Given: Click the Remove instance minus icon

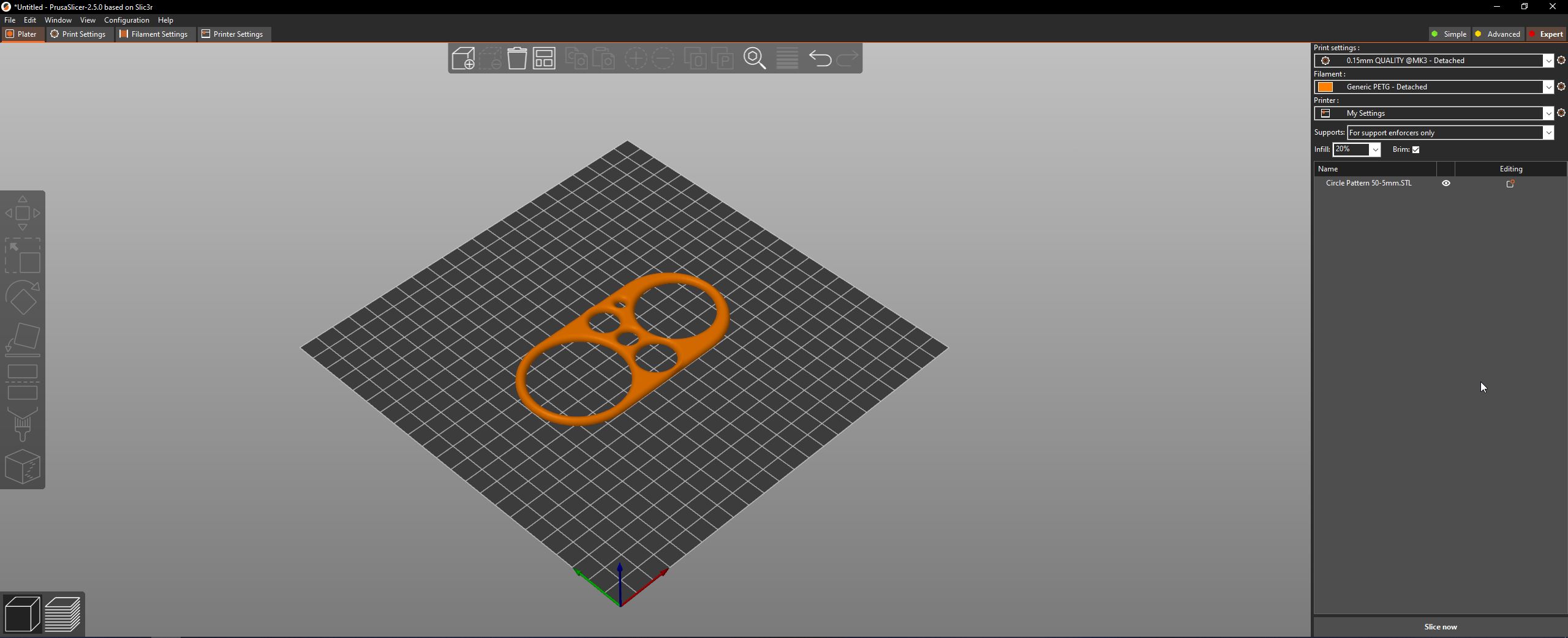Looking at the screenshot, I should (663, 58).
